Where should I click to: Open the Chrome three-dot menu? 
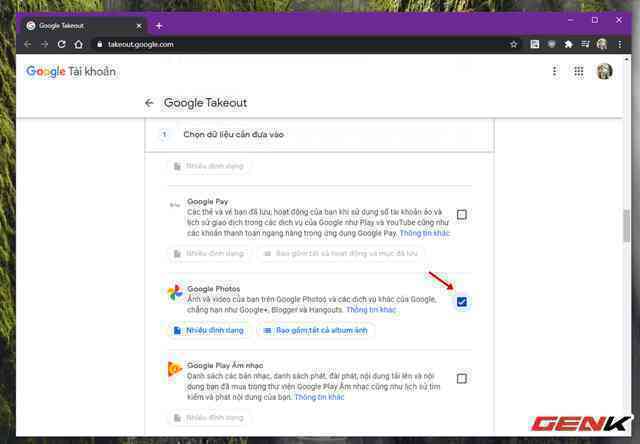point(619,44)
